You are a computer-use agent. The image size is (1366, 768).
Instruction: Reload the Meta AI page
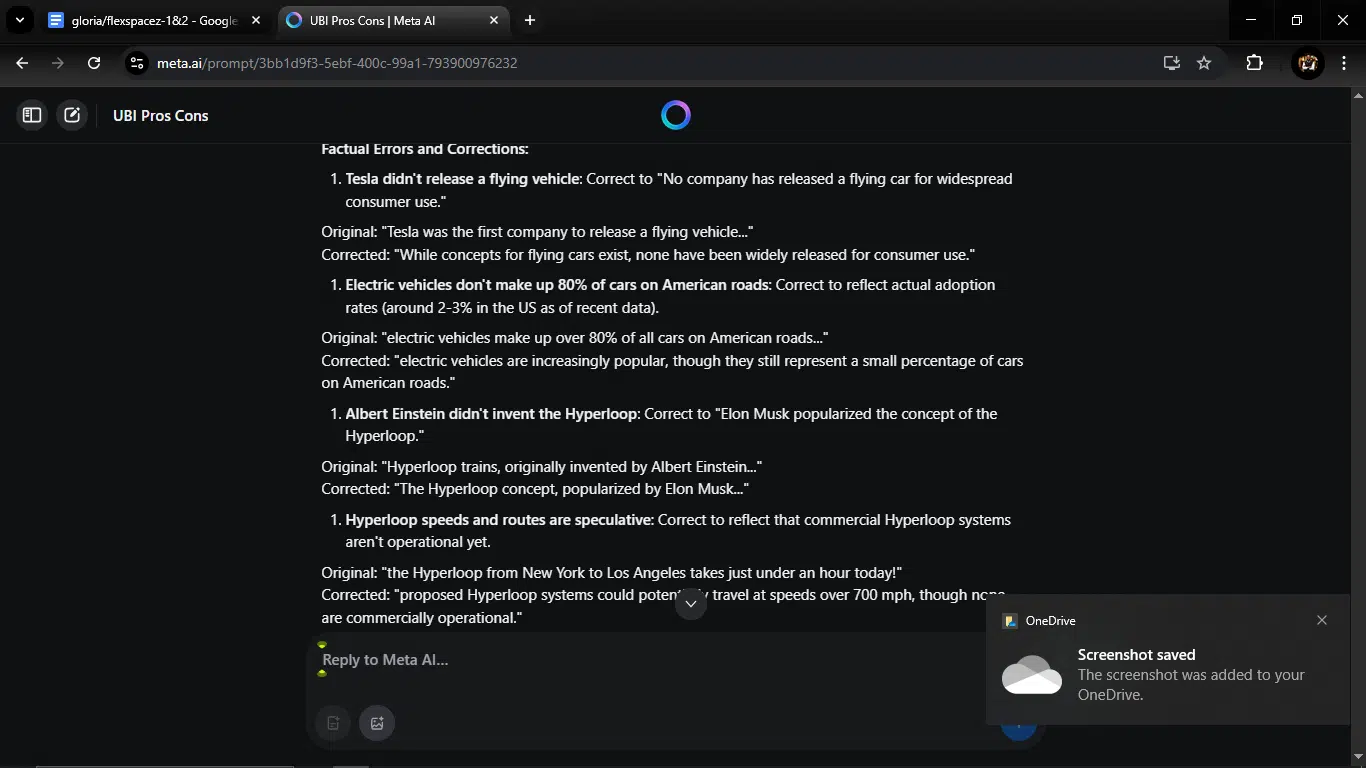(x=94, y=63)
